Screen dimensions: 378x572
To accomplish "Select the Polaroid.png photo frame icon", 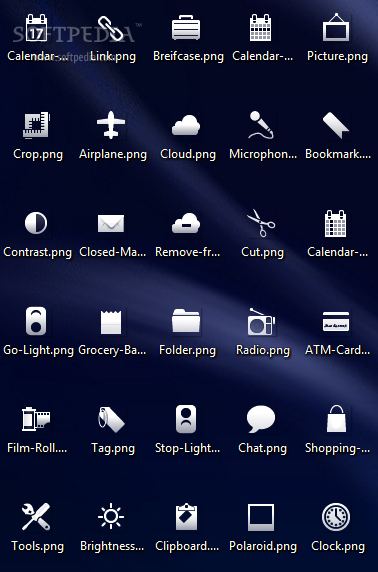I will [261, 517].
